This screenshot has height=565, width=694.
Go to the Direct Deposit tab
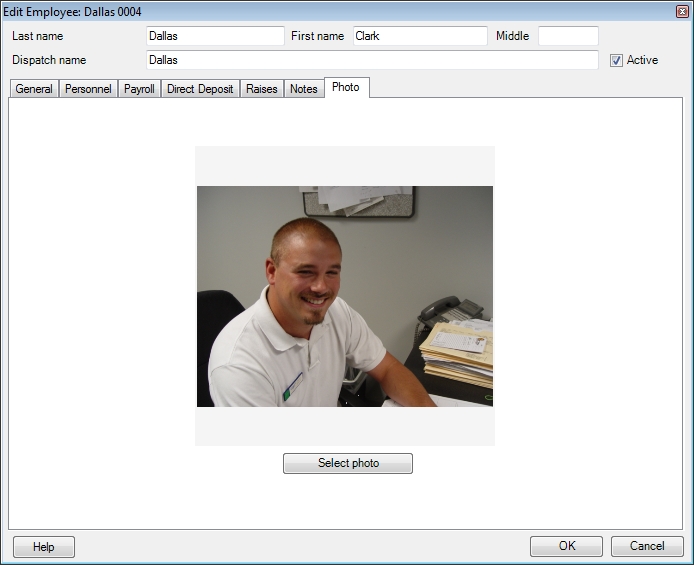coord(200,89)
